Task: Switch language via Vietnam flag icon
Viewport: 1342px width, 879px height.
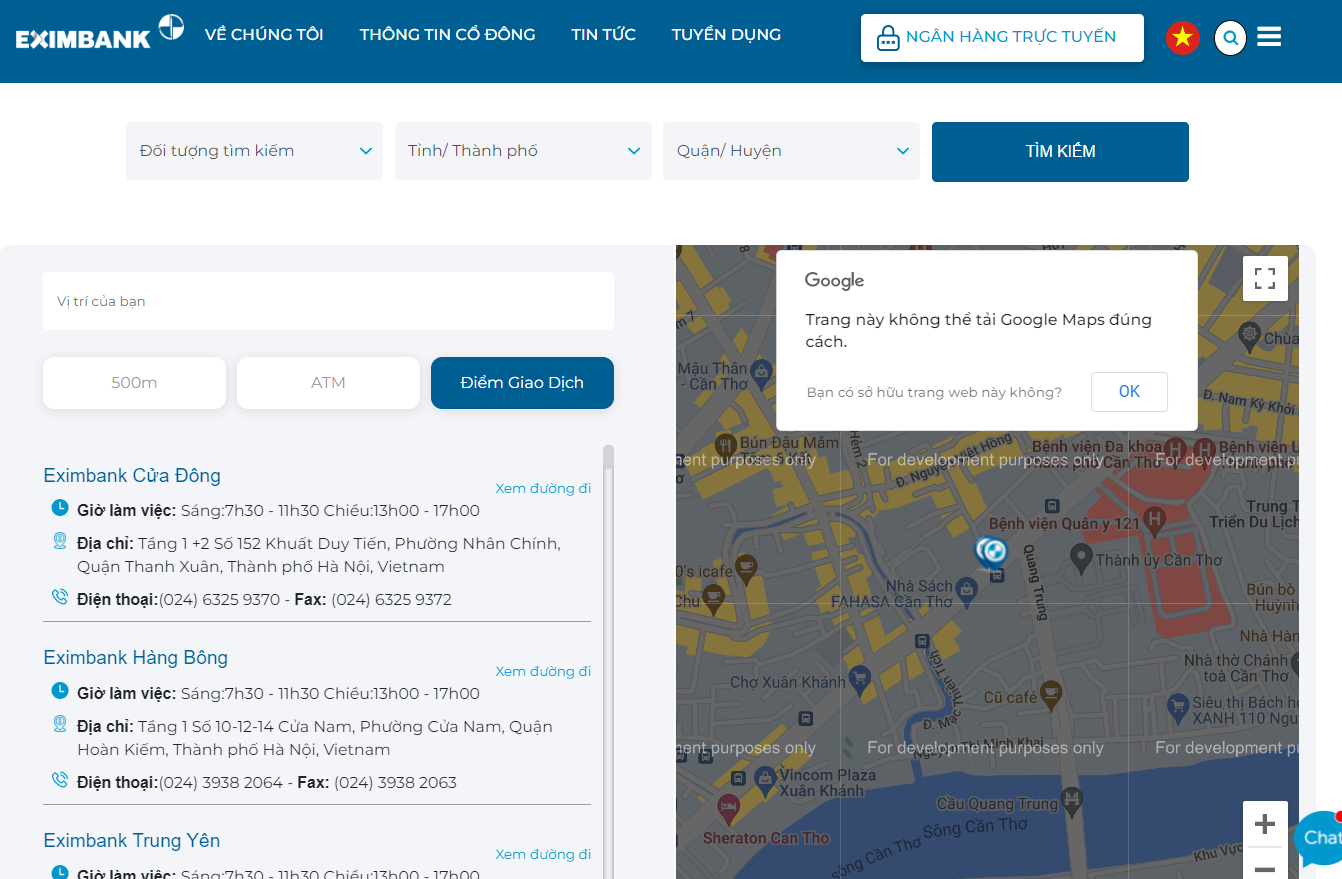Action: click(x=1183, y=38)
